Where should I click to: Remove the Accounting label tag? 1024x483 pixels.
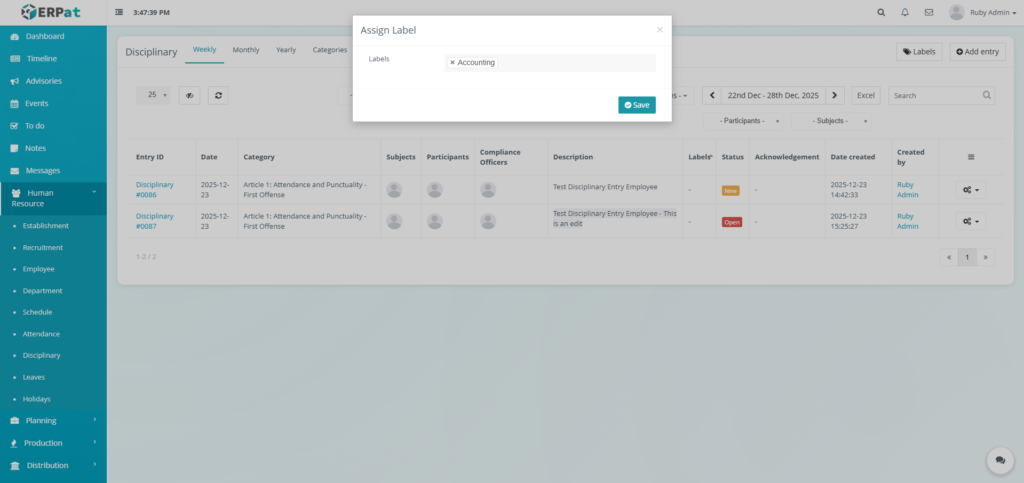pyautogui.click(x=452, y=62)
